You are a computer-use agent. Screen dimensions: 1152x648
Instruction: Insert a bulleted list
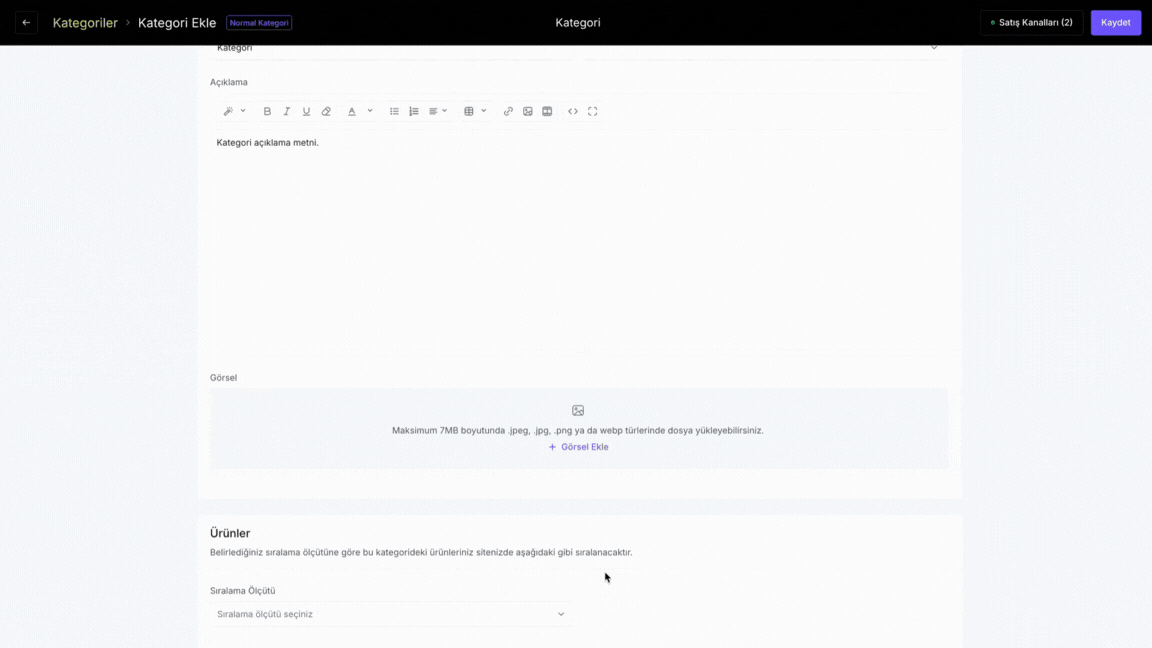point(395,112)
